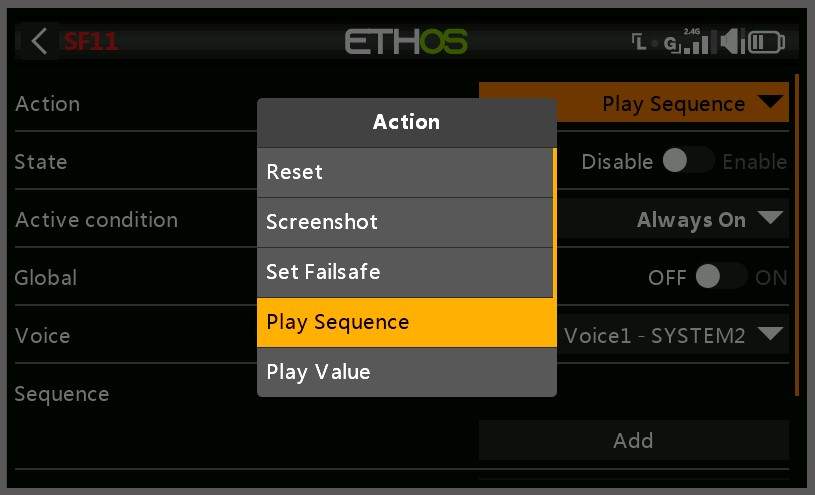The width and height of the screenshot is (815, 495).
Task: Choose Play Value from the list
Action: point(404,372)
